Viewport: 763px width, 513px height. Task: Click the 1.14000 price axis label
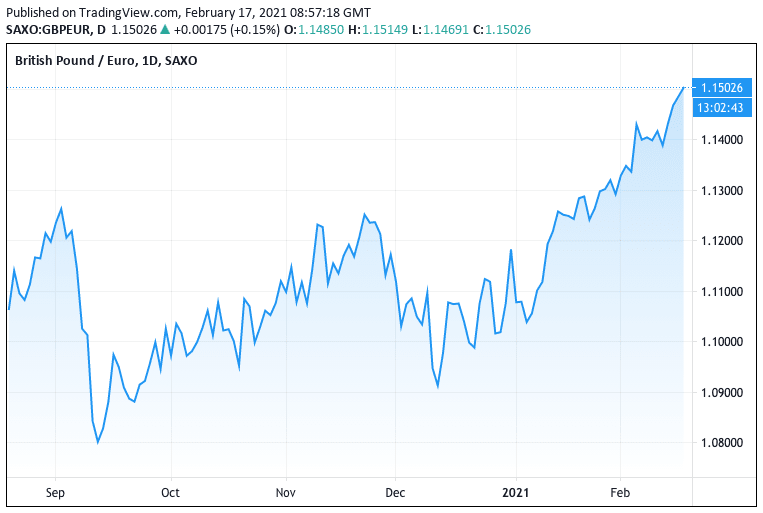pos(720,140)
